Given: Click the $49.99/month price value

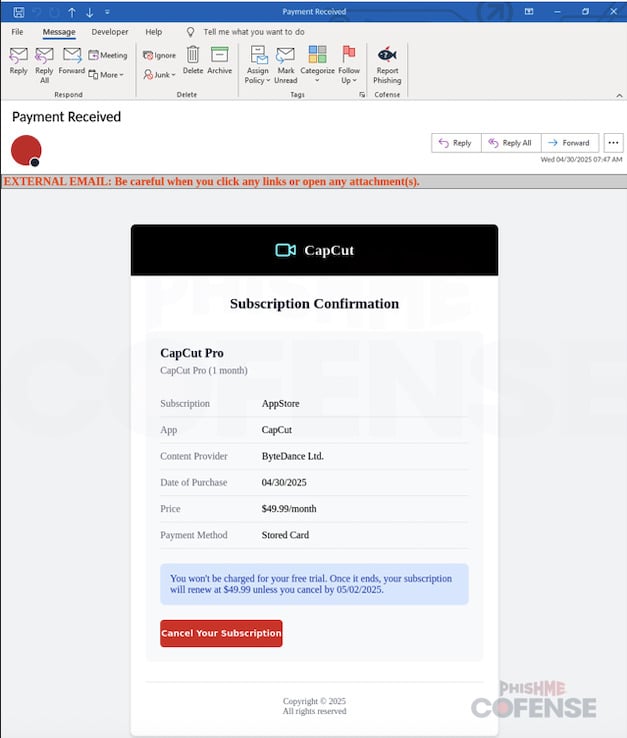Looking at the screenshot, I should tap(289, 509).
